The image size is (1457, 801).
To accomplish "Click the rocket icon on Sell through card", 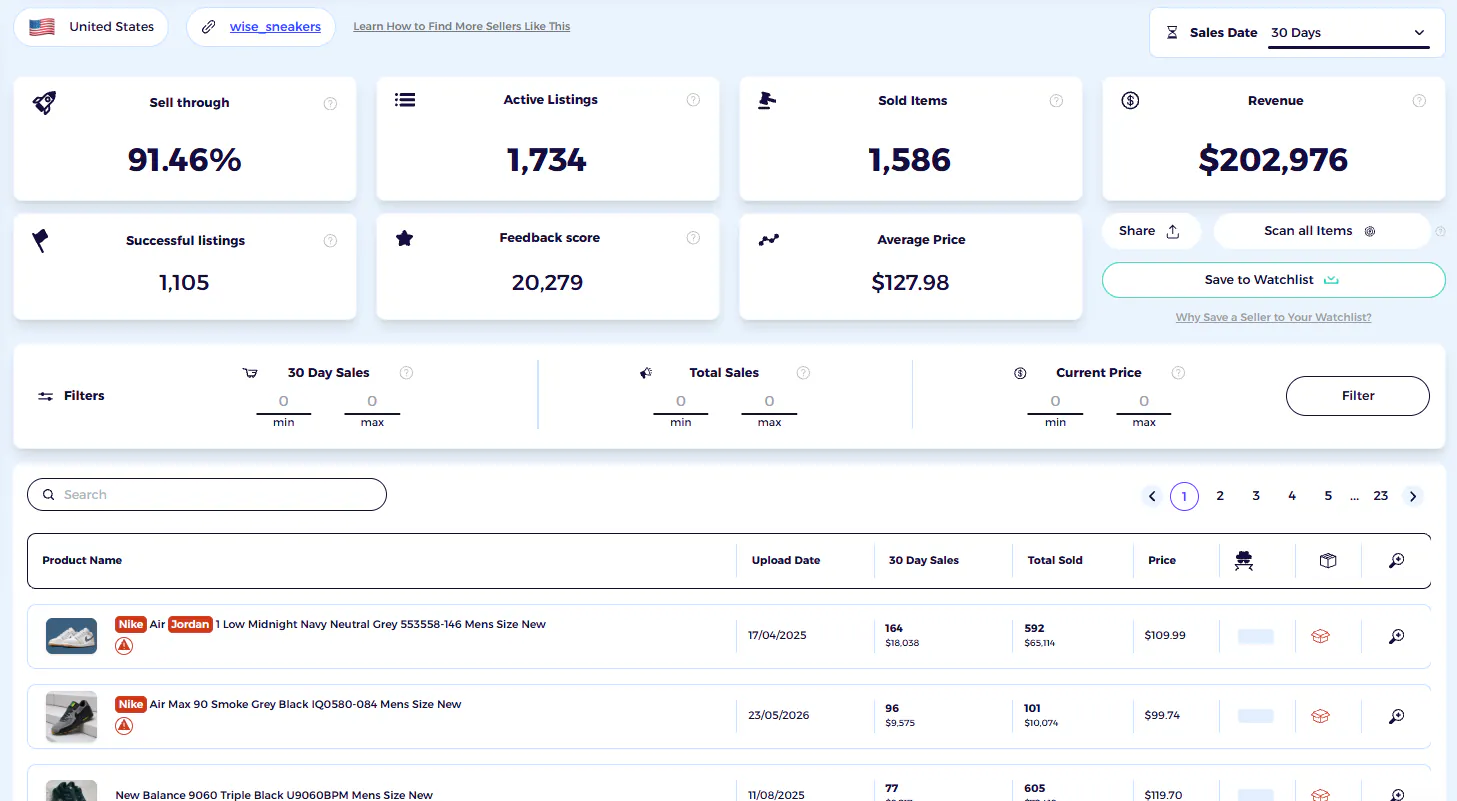I will point(44,102).
